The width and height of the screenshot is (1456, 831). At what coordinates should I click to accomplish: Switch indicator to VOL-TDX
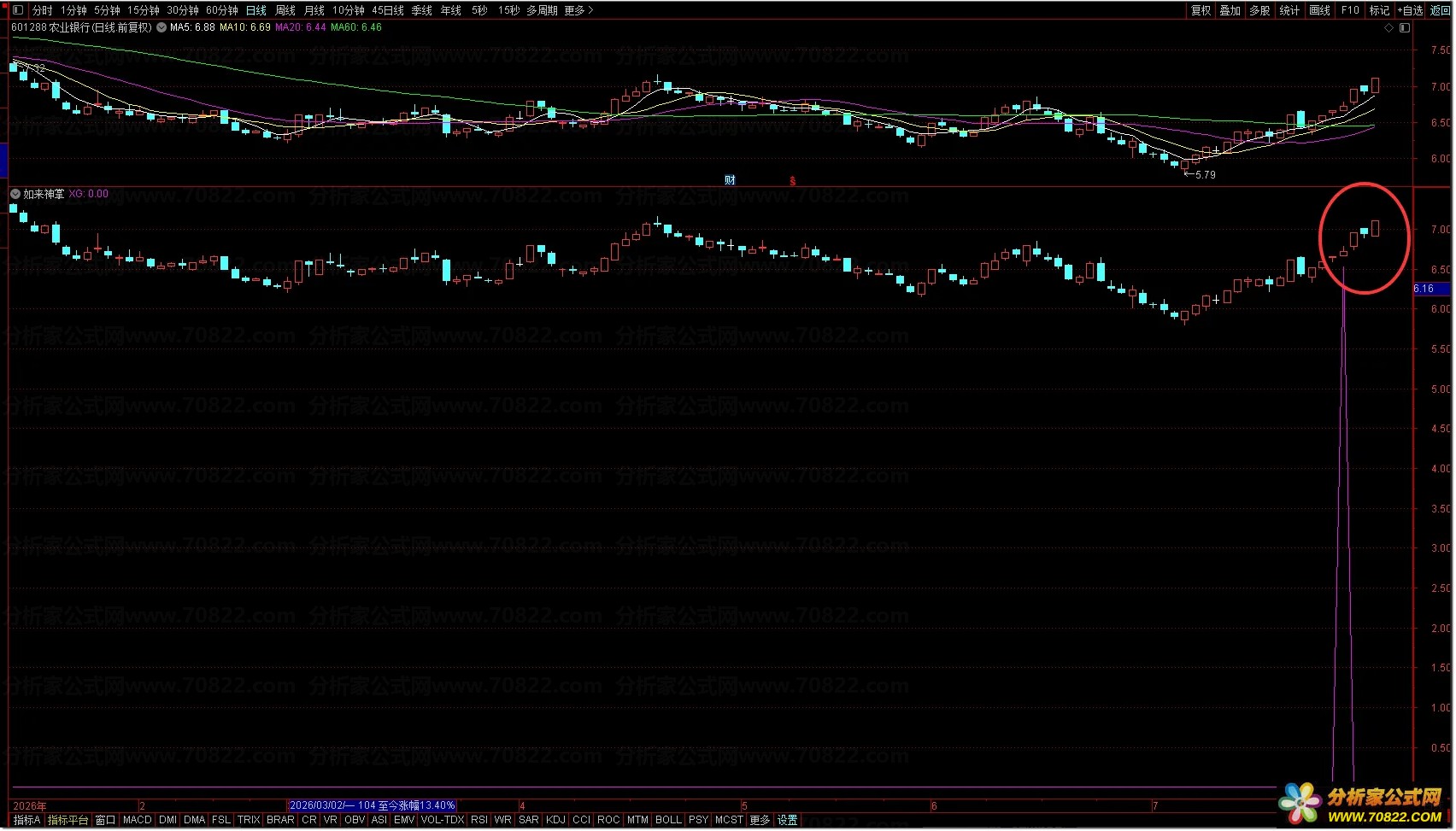[443, 820]
